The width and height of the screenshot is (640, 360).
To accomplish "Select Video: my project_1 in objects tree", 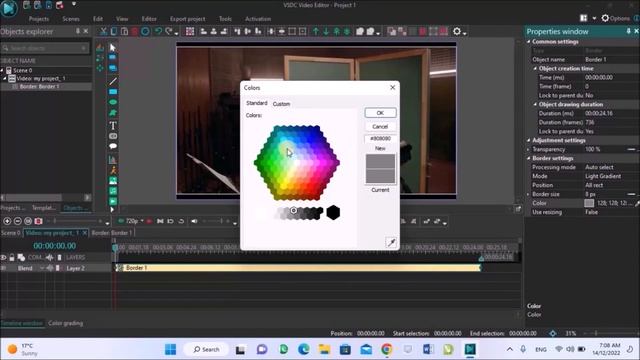I will click(41, 78).
